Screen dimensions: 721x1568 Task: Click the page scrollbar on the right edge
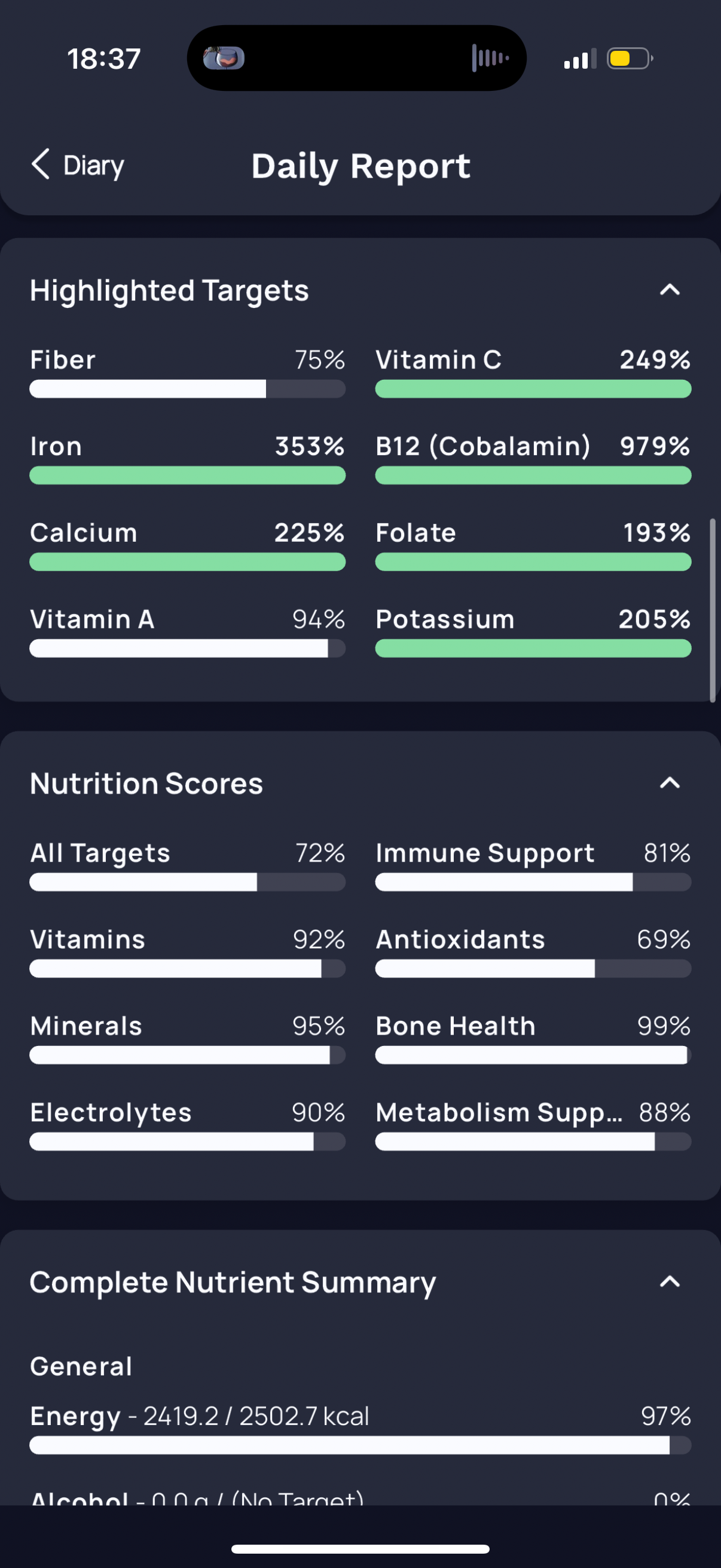tap(713, 611)
